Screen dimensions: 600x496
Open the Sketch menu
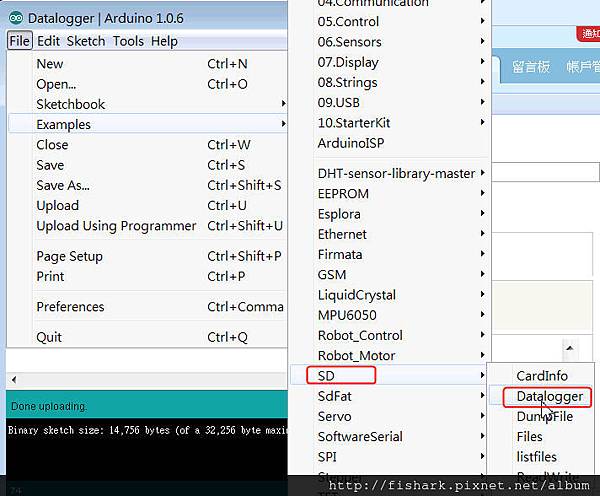tap(86, 41)
